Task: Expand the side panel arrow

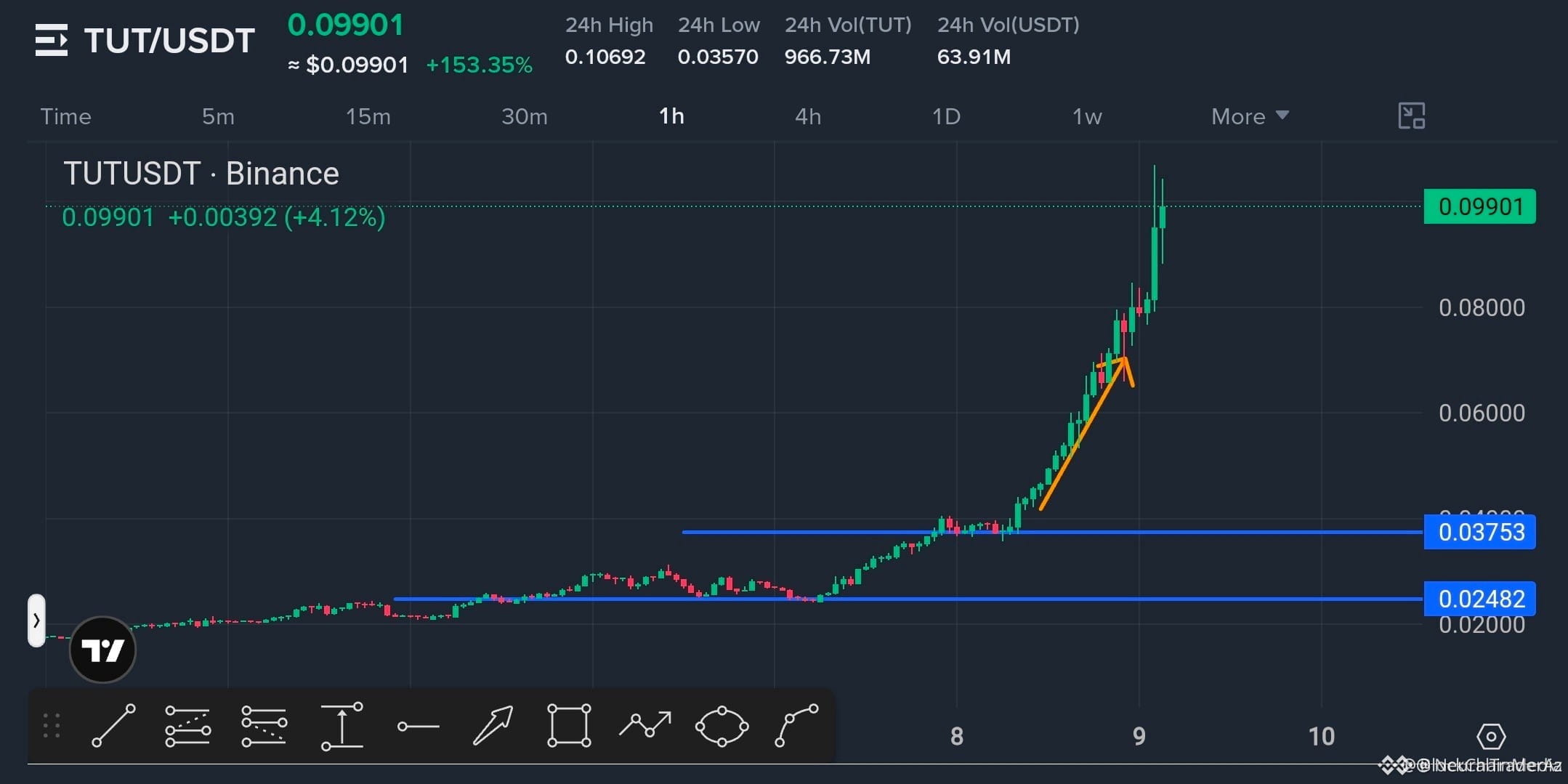Action: point(36,621)
